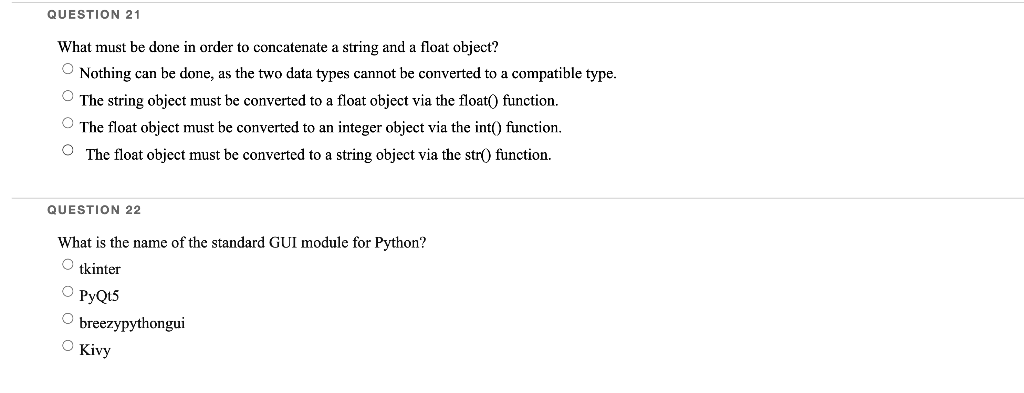Click the 'Nothing can be done' answer text

coord(348,74)
